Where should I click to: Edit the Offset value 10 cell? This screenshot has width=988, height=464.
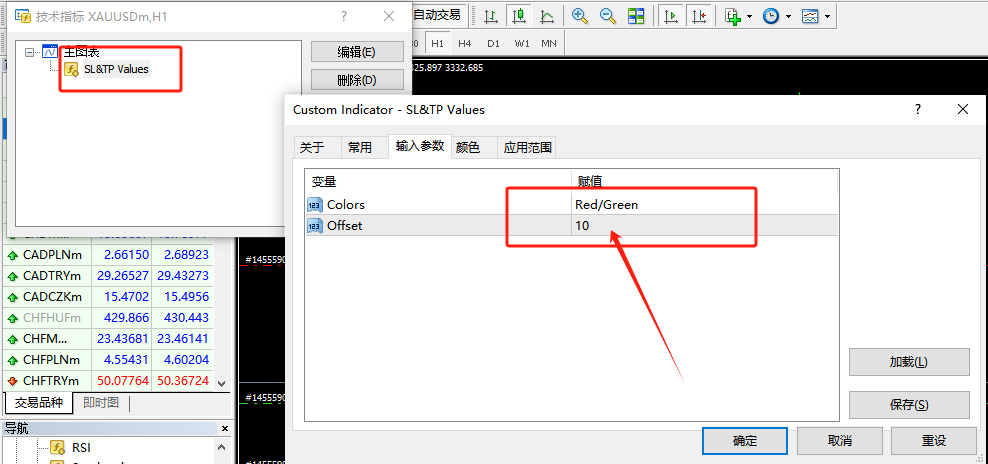705,225
